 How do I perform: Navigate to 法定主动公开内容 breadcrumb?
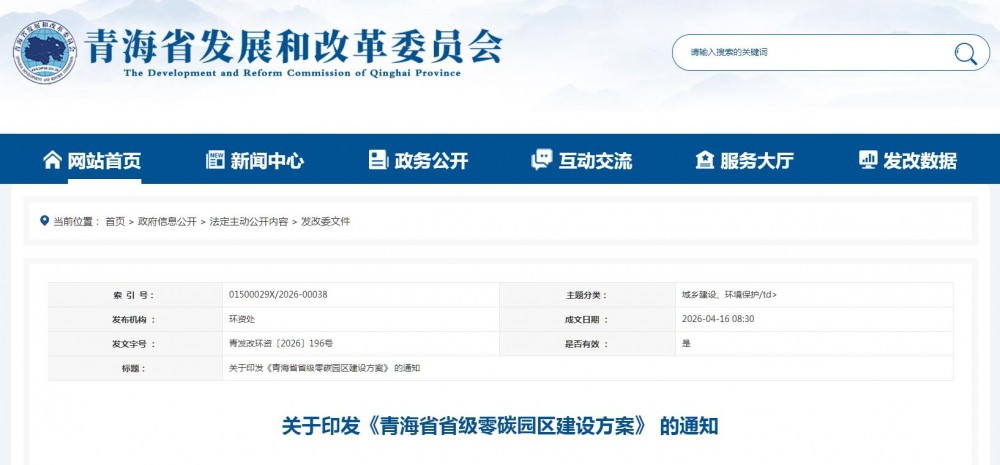coord(248,222)
